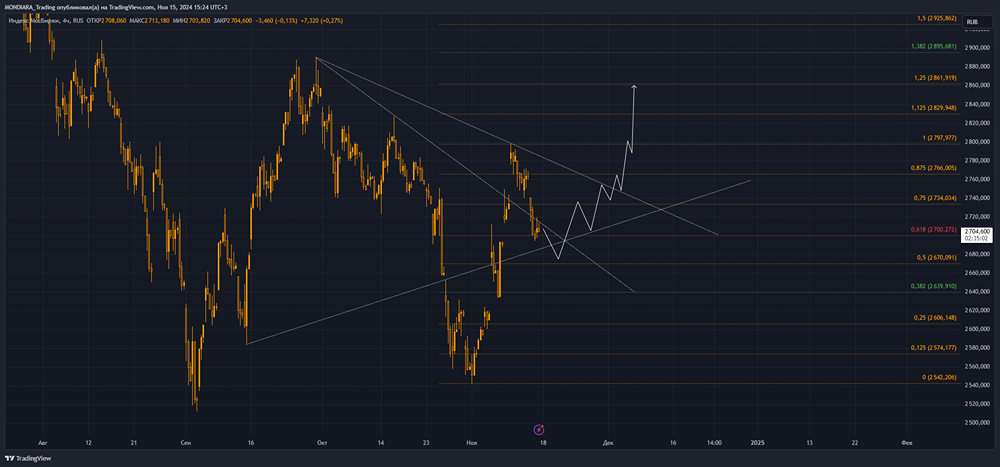Click the close price value 2 704,600
1000x467 pixels.
tap(239, 20)
